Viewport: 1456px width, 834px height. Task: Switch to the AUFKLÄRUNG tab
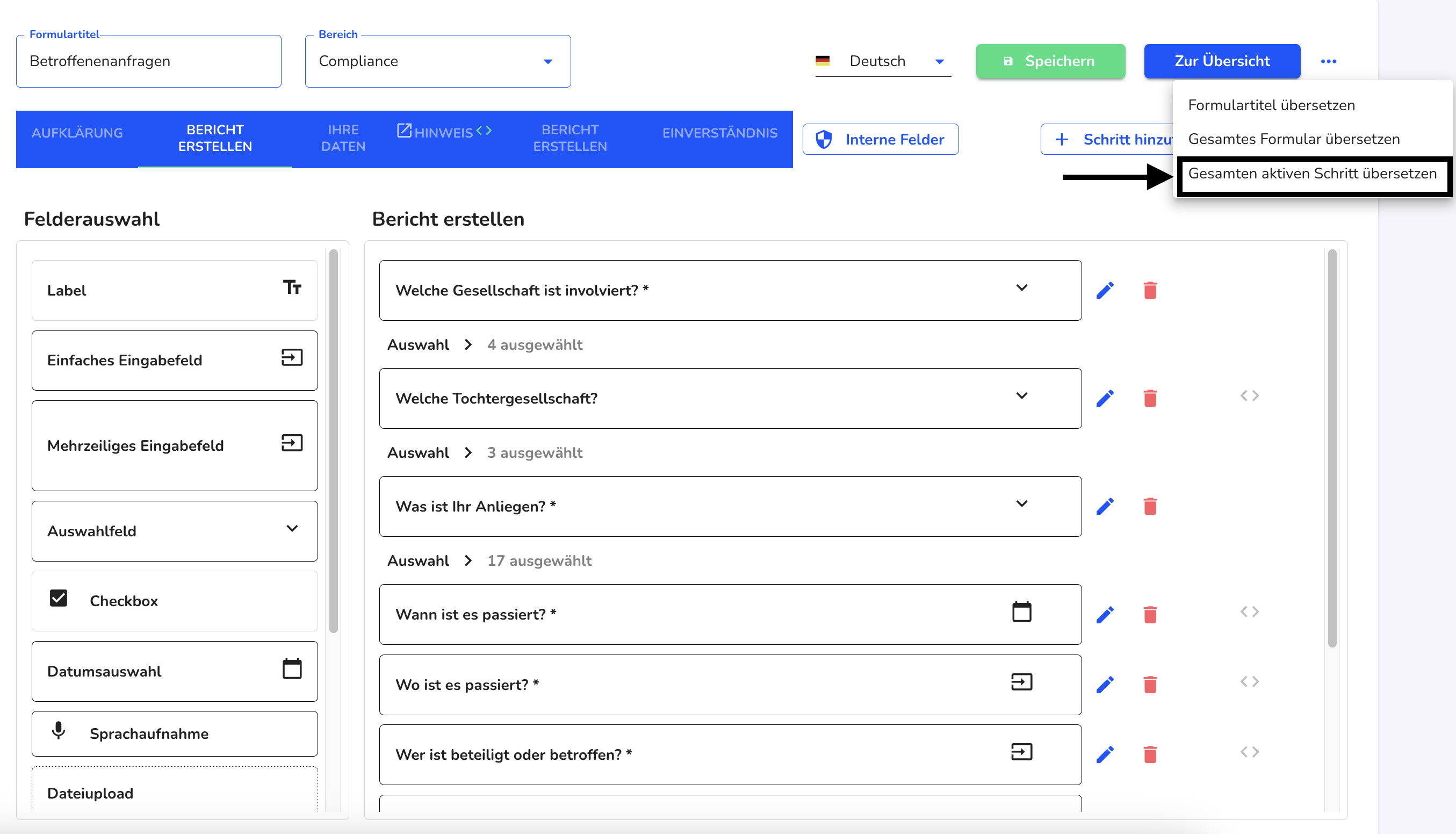[x=77, y=133]
